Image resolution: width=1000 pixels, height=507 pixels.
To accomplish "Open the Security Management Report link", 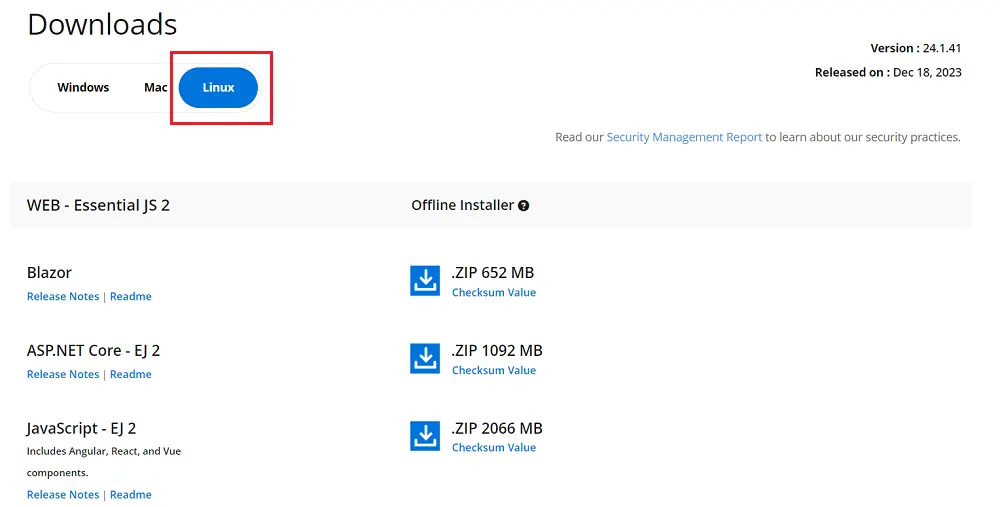I will [684, 137].
